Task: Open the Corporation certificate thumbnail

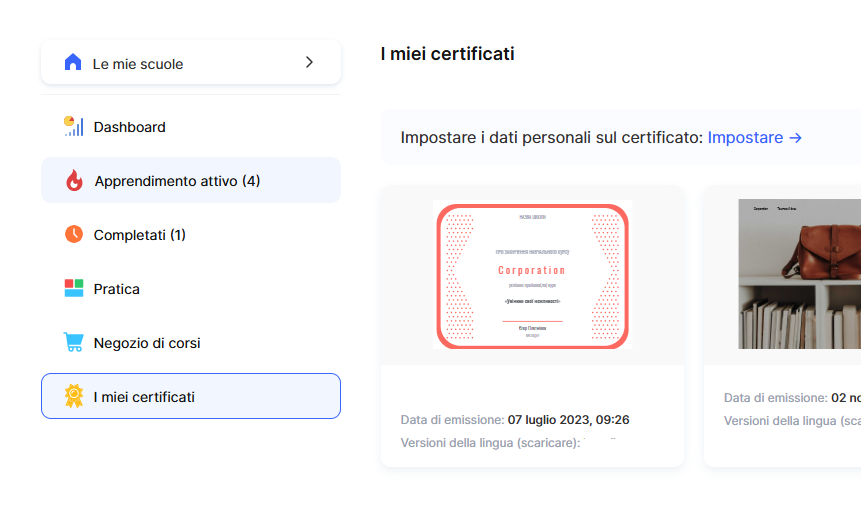Action: coord(532,275)
